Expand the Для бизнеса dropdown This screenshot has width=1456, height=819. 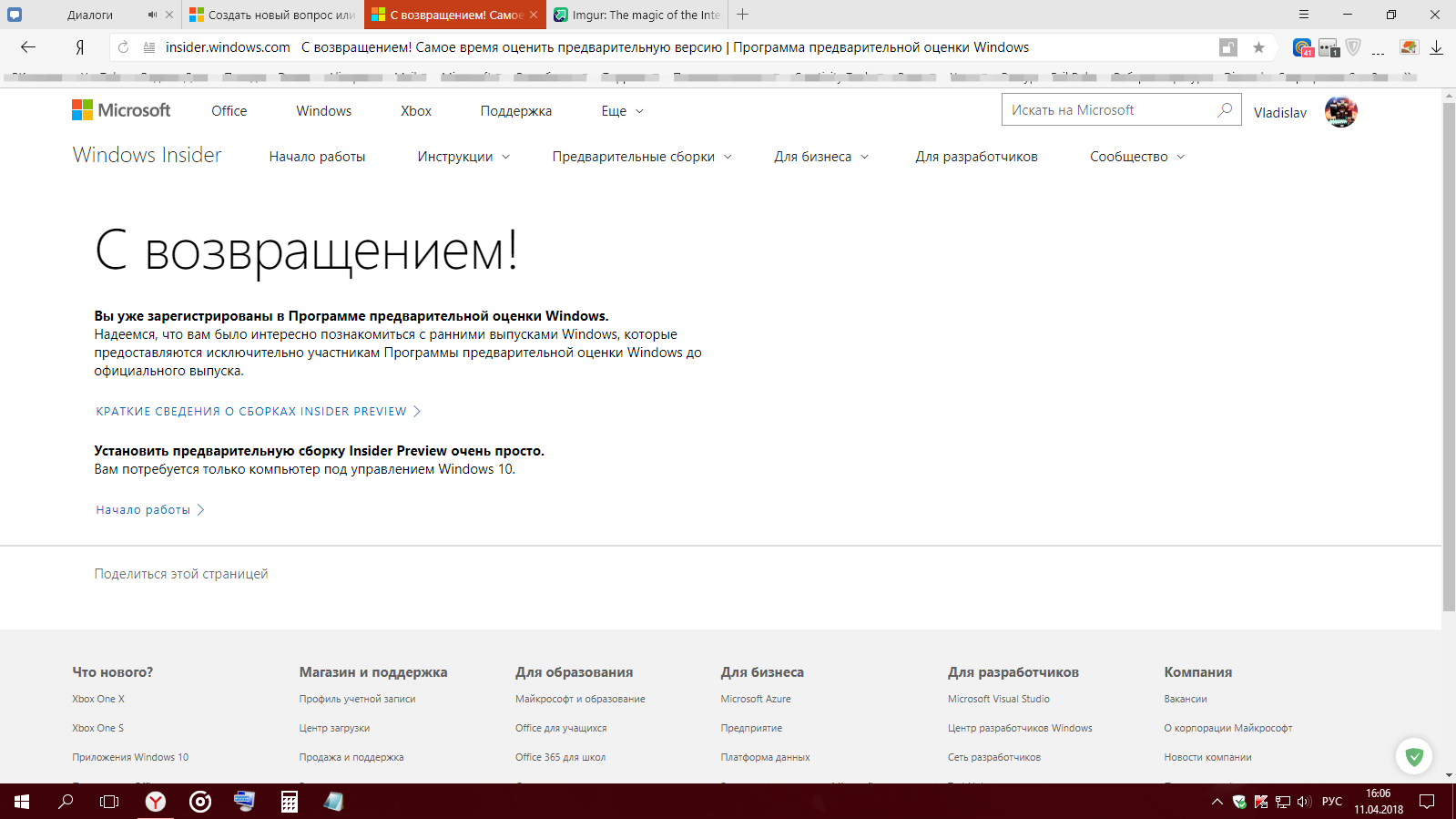(821, 157)
